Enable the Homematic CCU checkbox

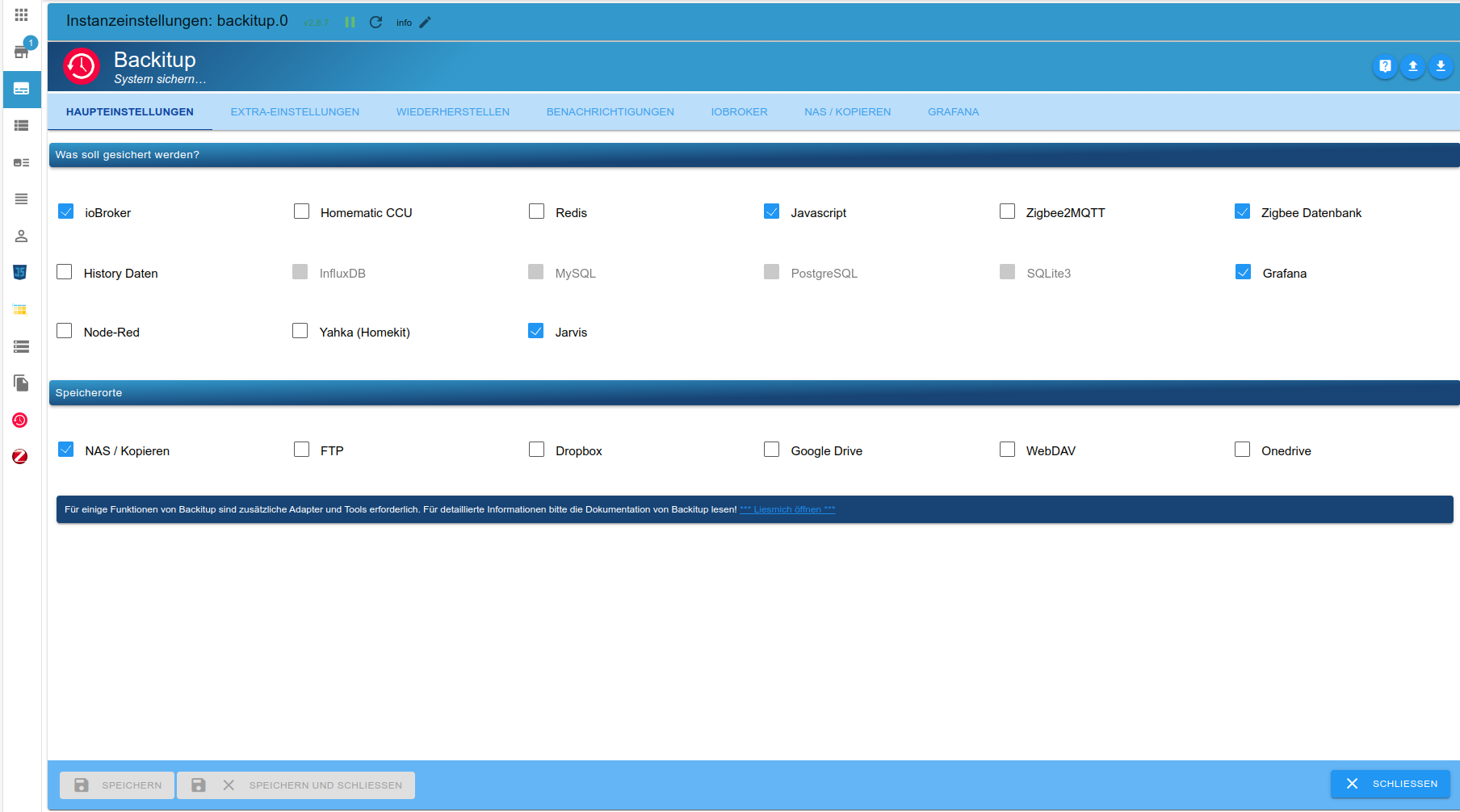coord(301,211)
